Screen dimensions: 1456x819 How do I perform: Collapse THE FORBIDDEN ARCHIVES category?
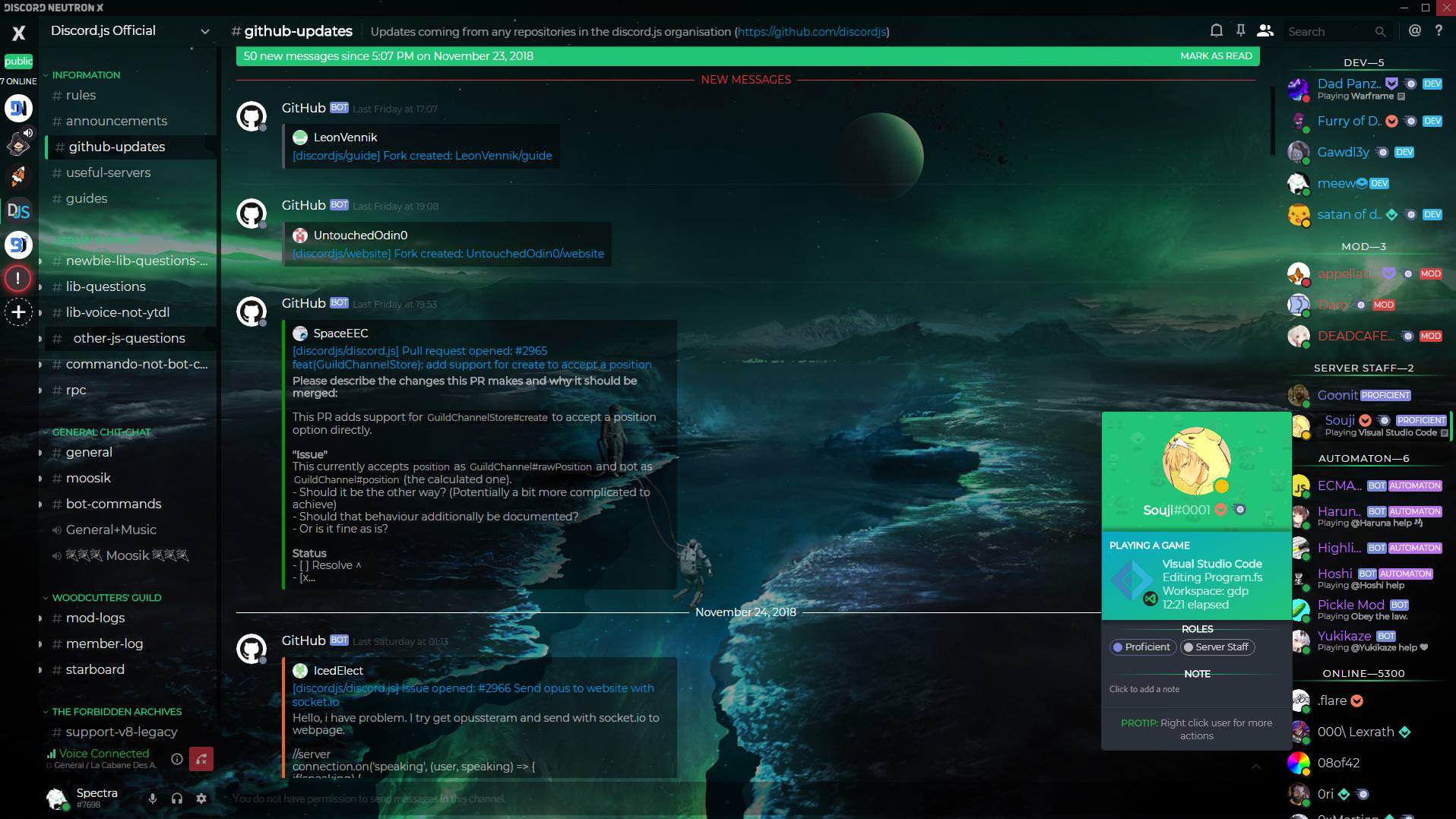click(112, 712)
